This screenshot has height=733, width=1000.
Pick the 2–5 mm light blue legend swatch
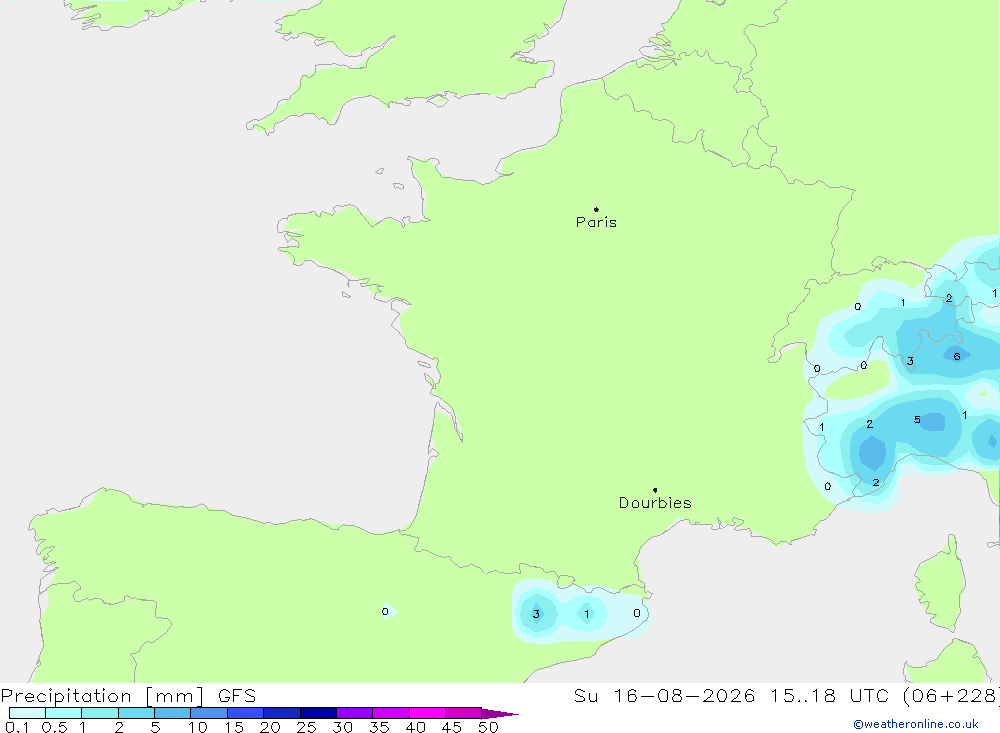click(136, 713)
